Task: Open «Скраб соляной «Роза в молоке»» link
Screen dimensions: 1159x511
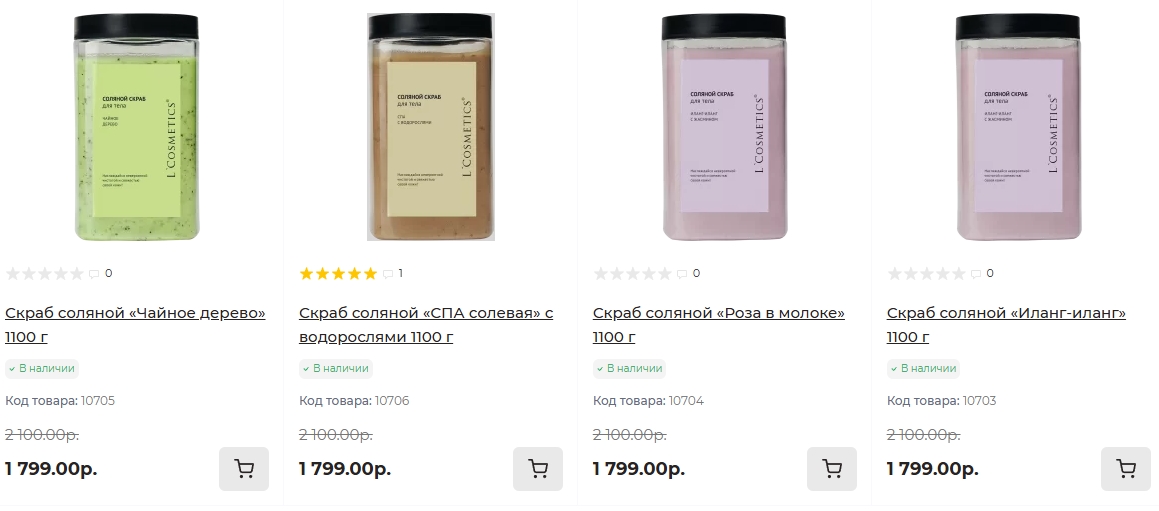Action: click(x=719, y=314)
